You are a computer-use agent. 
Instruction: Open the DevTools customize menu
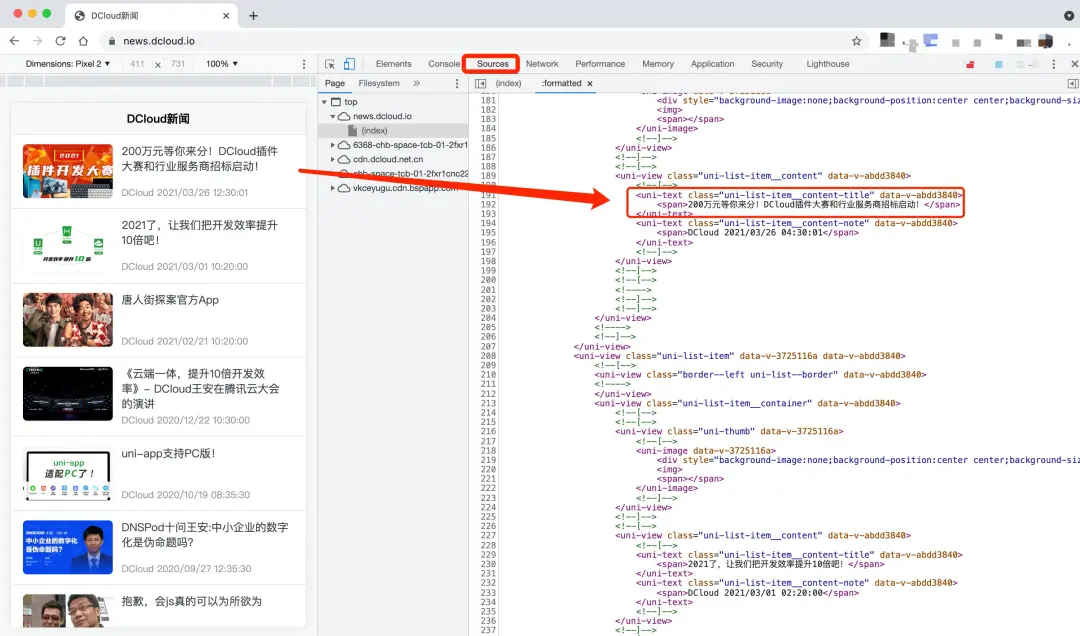coord(1053,64)
